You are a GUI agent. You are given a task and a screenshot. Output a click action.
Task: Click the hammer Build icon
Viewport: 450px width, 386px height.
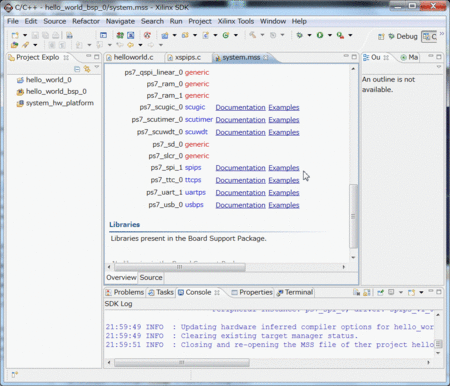click(253, 35)
